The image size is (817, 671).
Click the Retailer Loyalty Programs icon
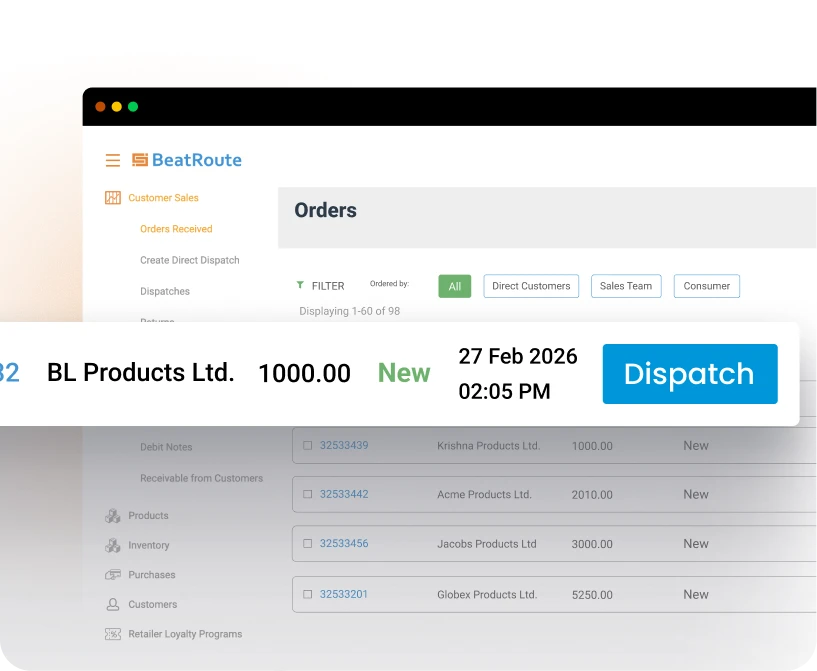(113, 634)
